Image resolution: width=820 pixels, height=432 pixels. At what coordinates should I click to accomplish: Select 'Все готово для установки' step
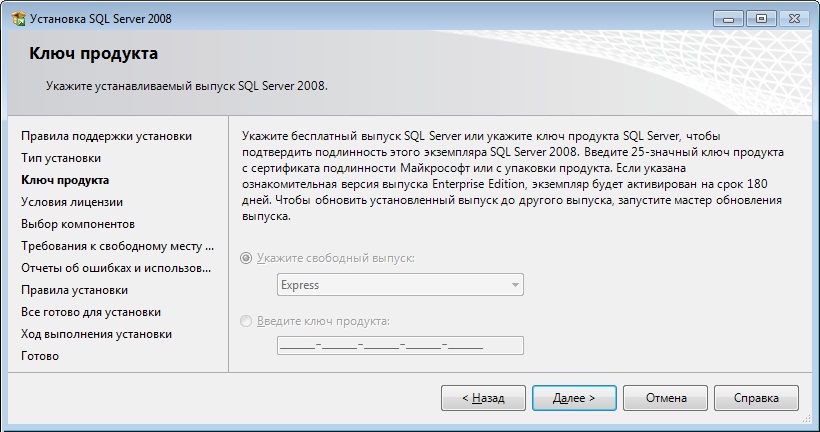[91, 312]
